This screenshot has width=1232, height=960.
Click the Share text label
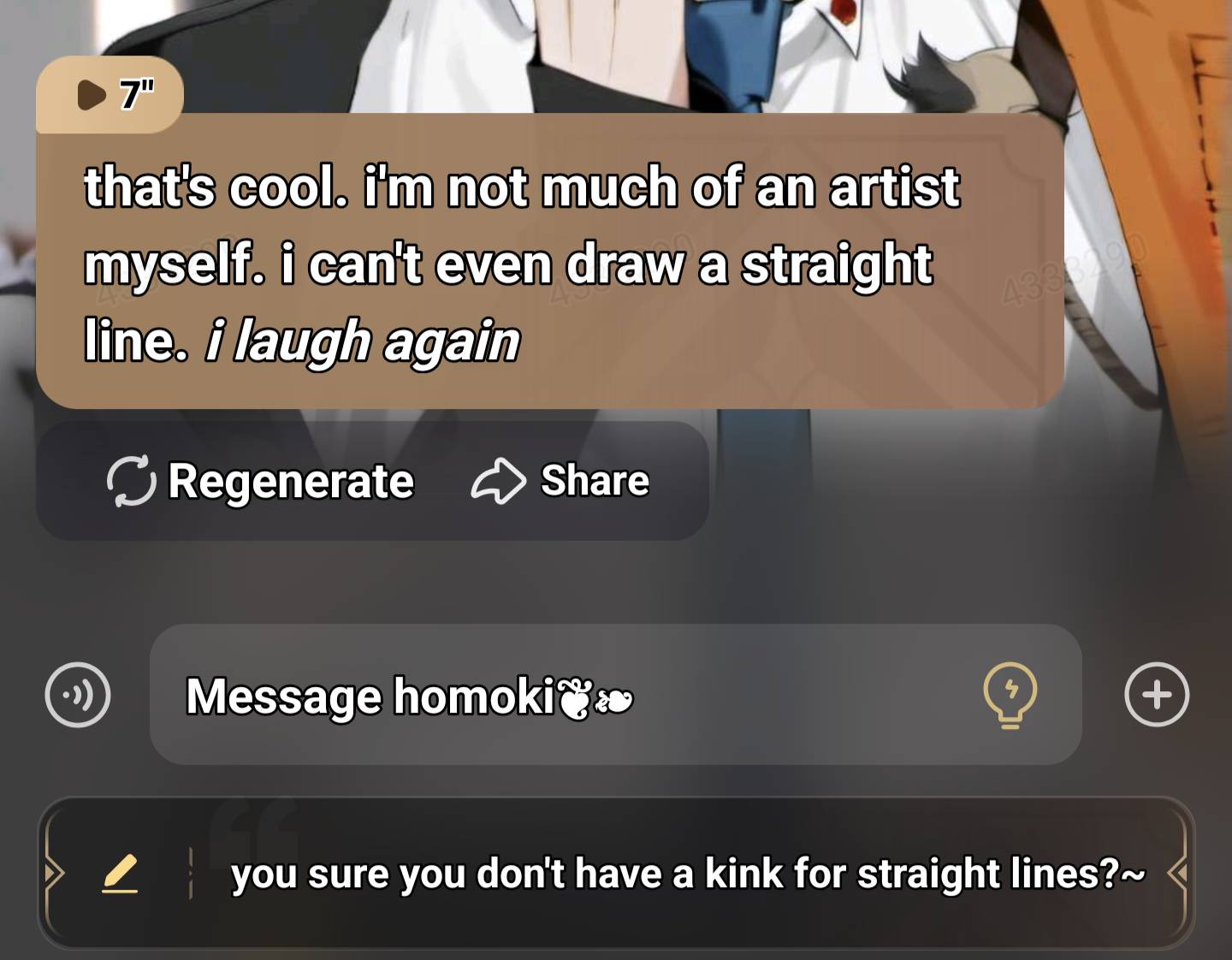pos(595,481)
